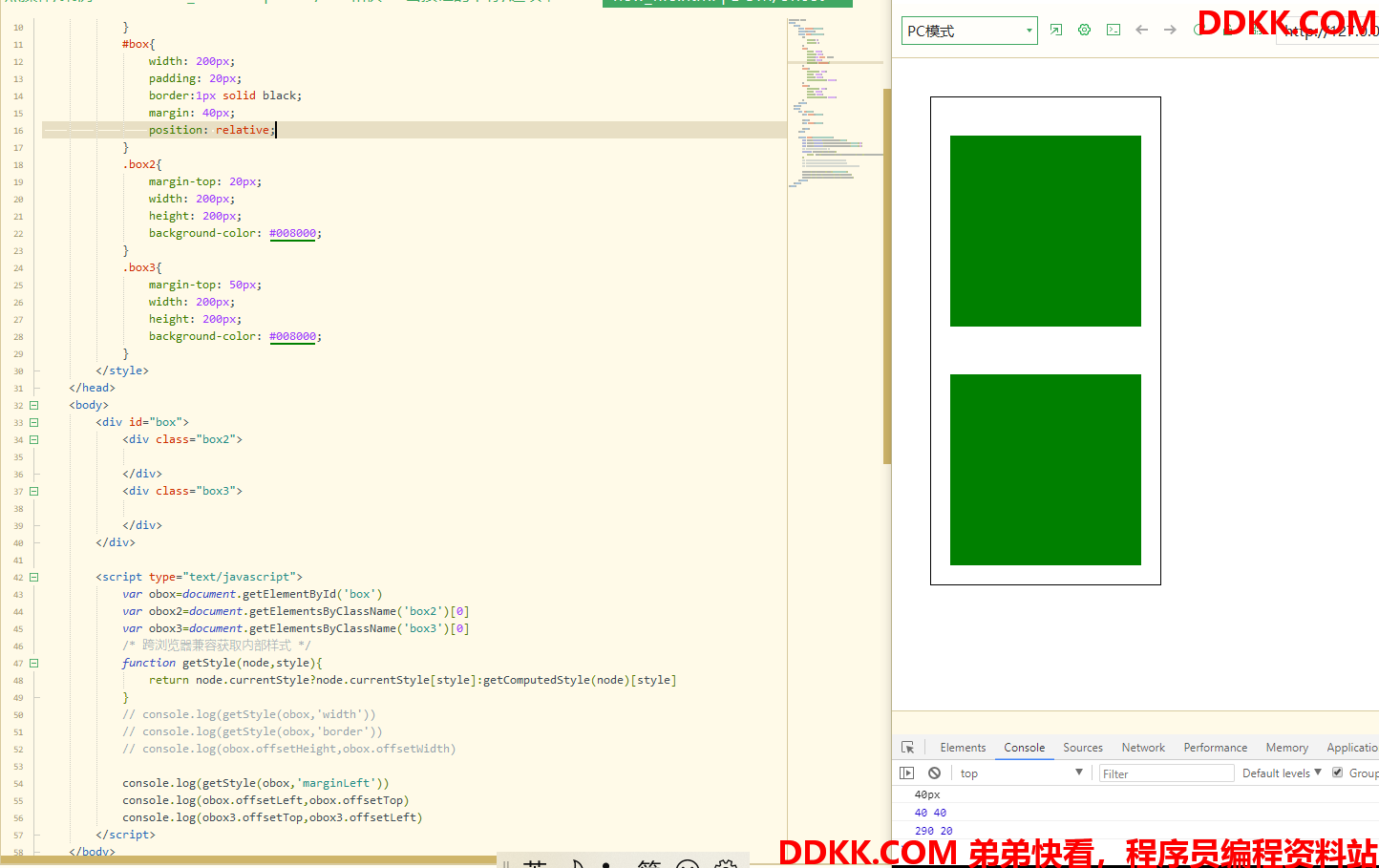This screenshot has width=1379, height=868.
Task: Click the editor horizontal scrollbar thumb
Action: 248,860
